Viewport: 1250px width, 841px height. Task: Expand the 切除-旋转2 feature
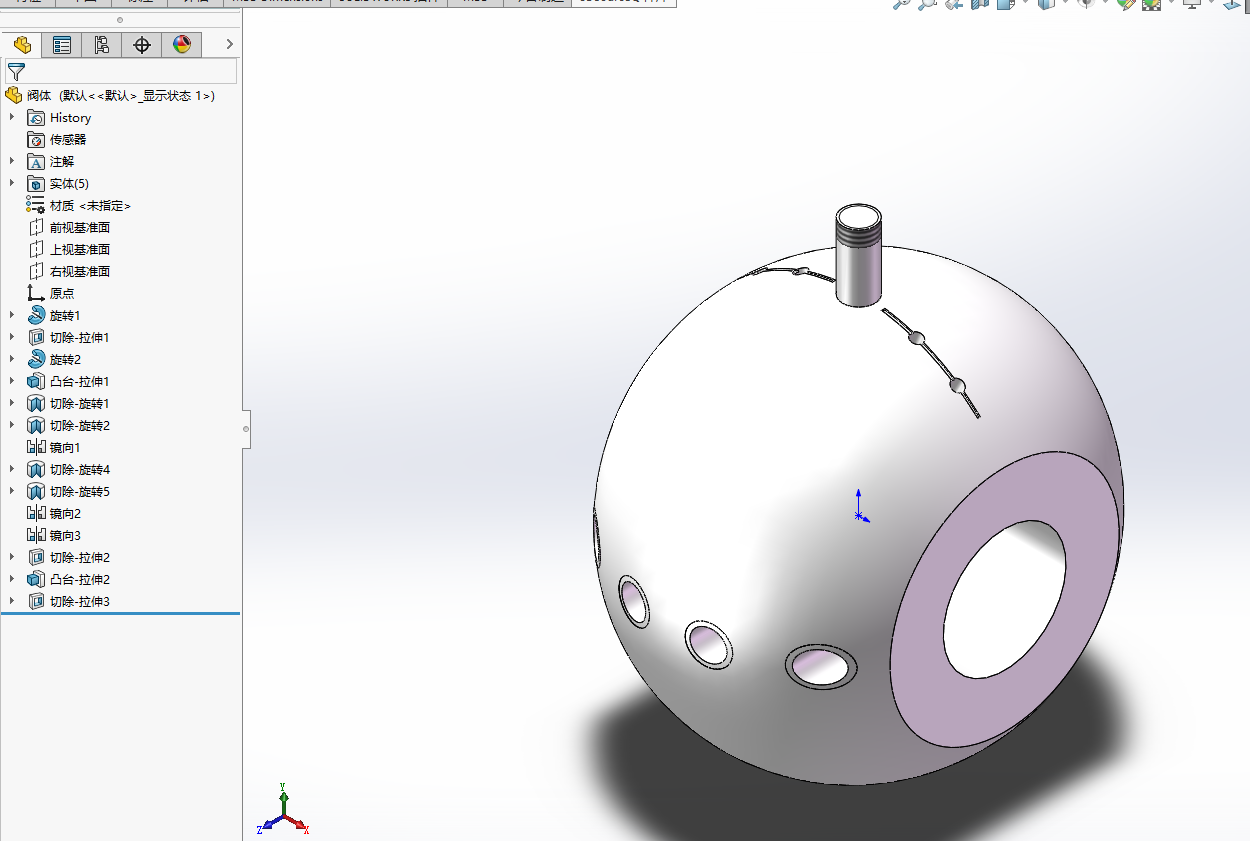point(12,426)
